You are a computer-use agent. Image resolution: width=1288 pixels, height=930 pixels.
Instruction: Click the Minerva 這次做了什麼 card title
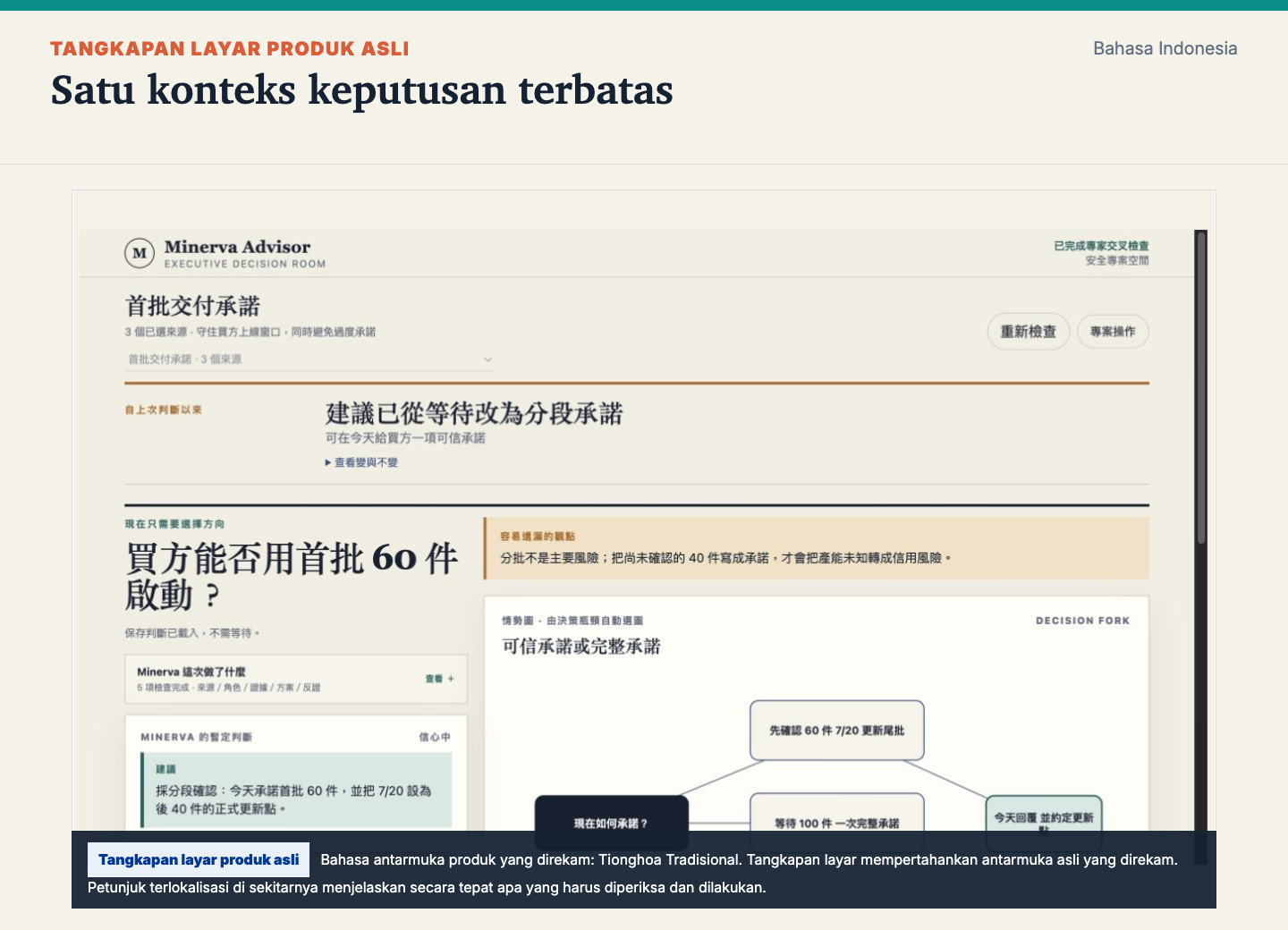click(191, 672)
